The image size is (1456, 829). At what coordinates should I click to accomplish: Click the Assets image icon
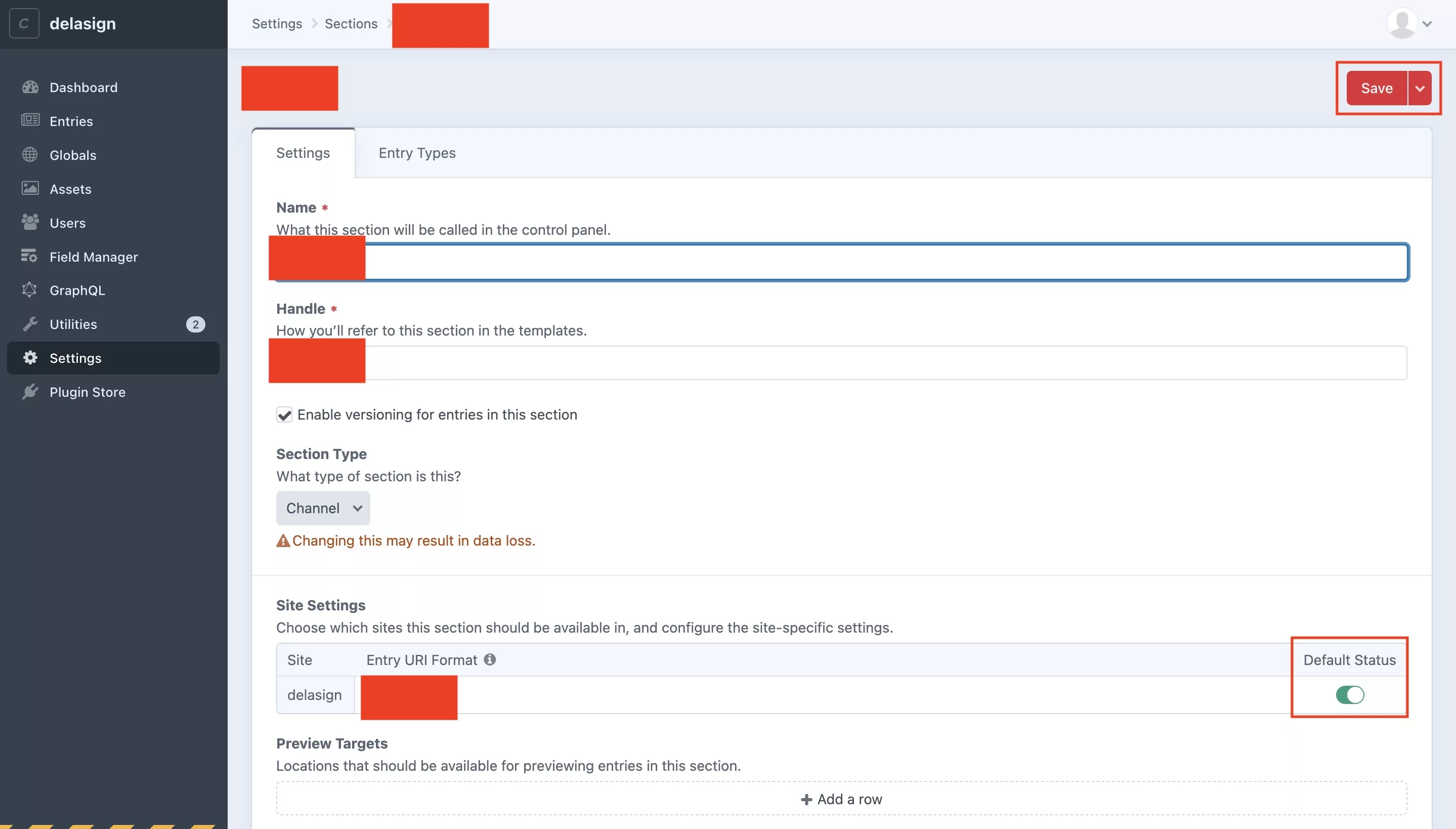click(x=30, y=188)
